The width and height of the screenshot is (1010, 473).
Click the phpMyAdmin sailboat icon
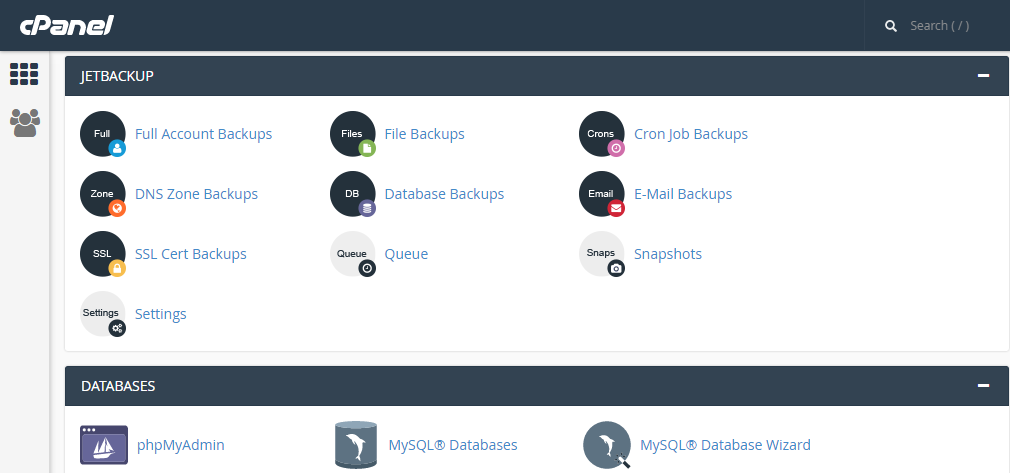click(104, 445)
